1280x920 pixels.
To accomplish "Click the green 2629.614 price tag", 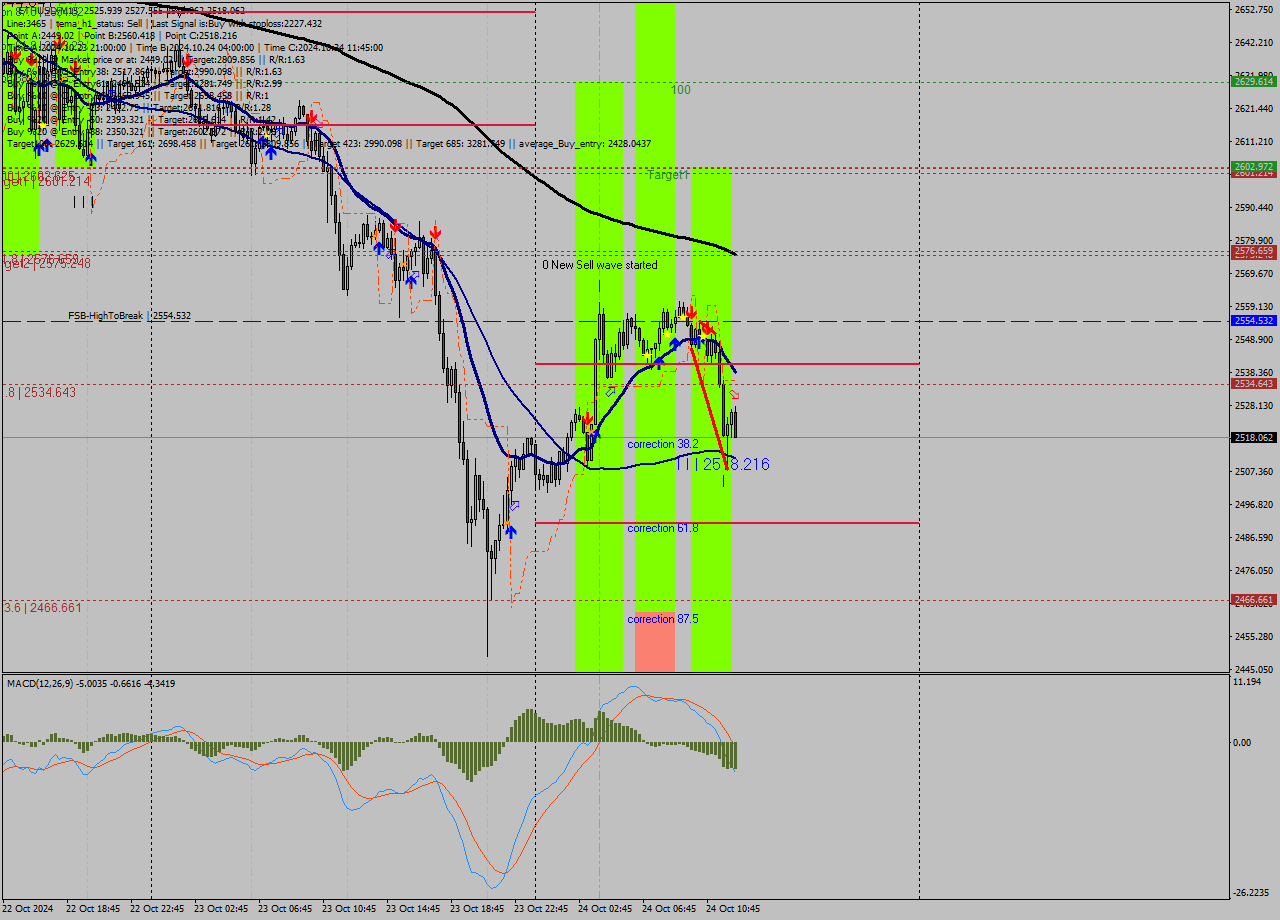I will point(1253,82).
